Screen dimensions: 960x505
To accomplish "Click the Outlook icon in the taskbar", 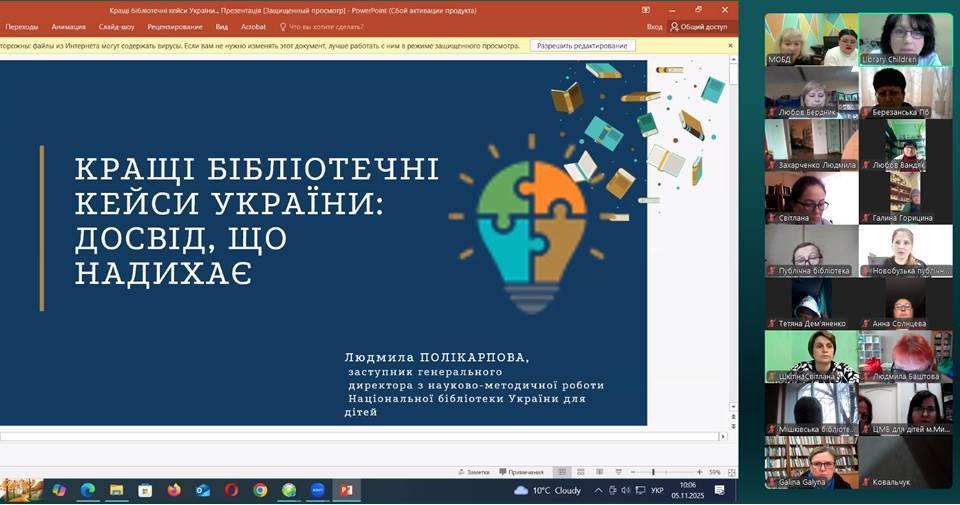I will click(x=203, y=490).
